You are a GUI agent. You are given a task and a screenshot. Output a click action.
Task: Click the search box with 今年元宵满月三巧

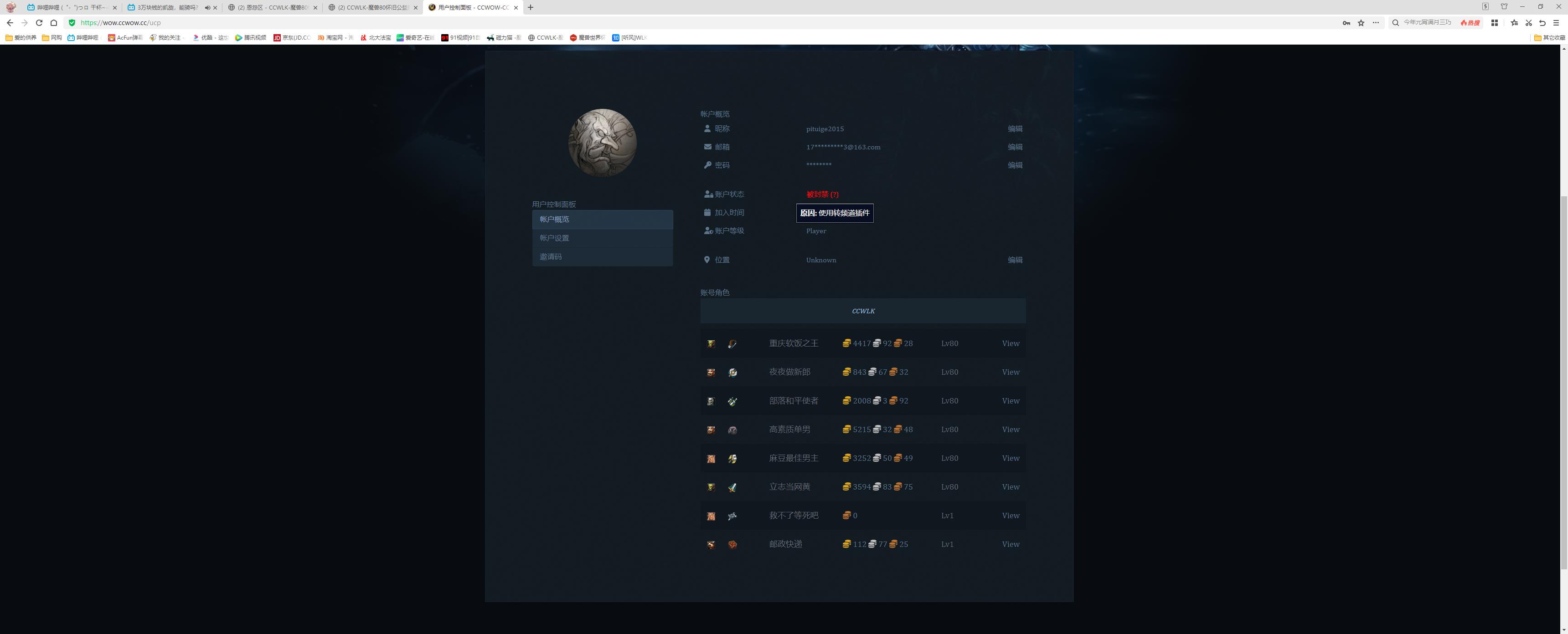click(x=1427, y=23)
